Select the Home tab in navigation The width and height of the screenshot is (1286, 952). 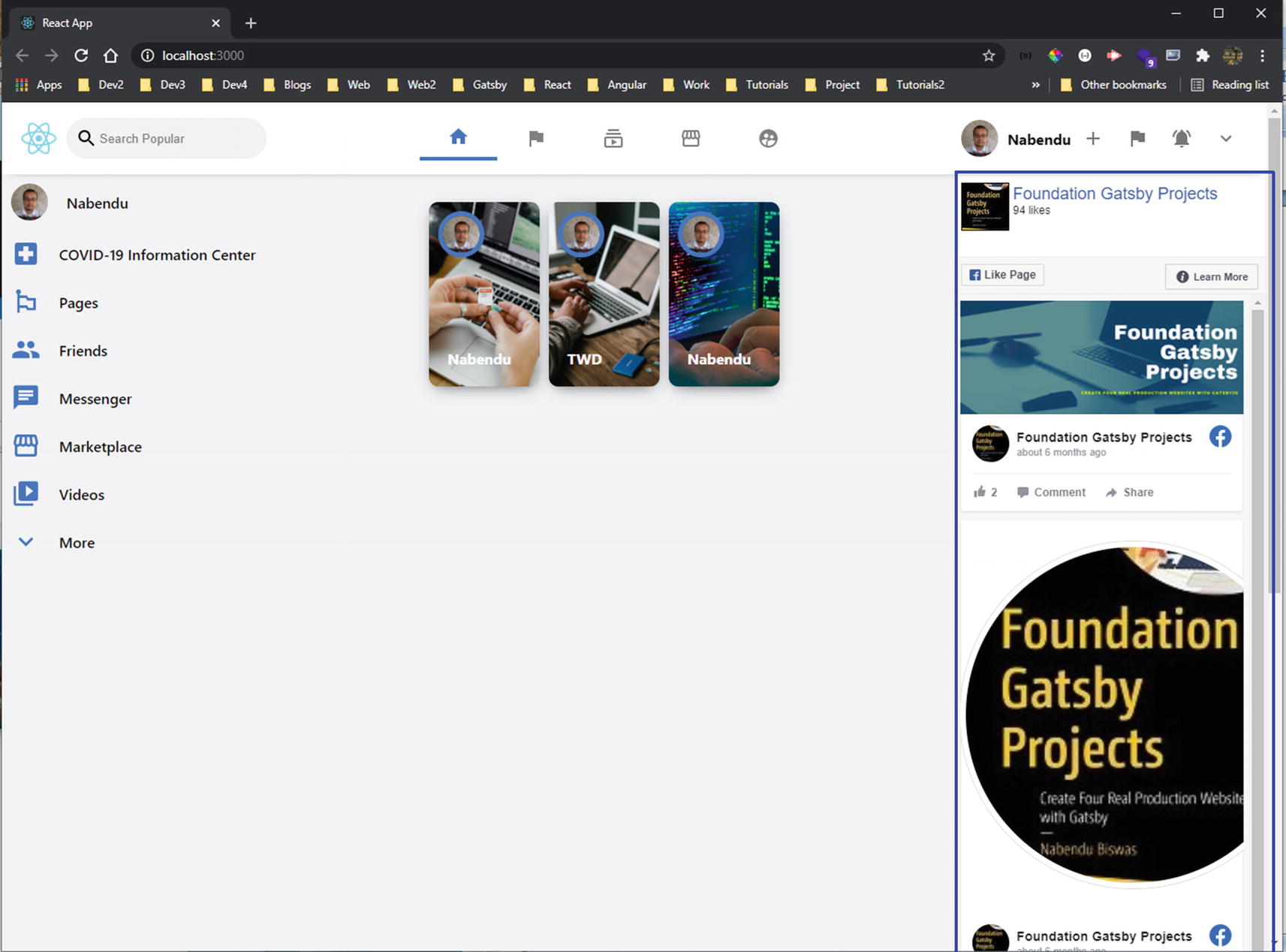coord(458,137)
